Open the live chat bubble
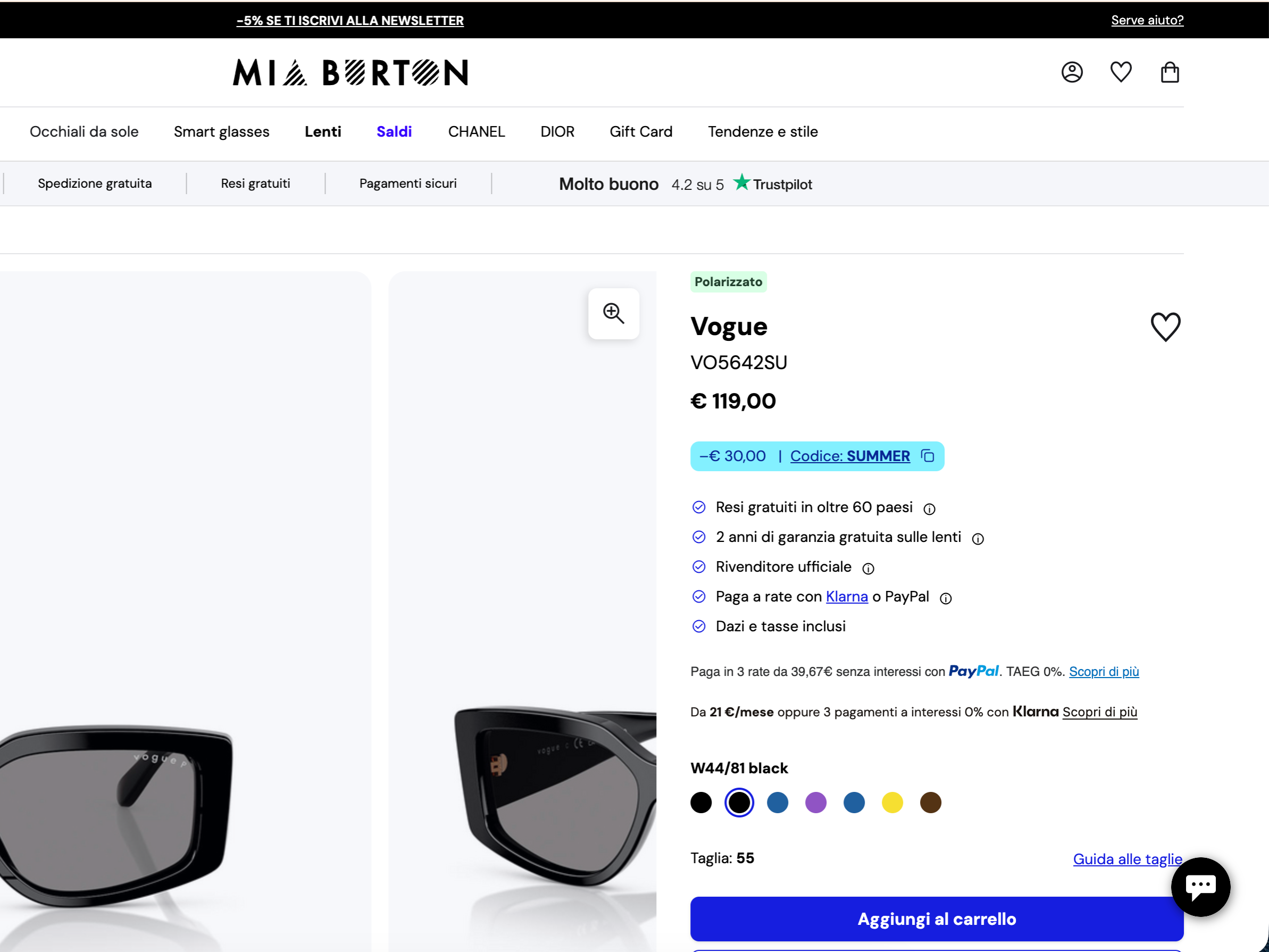Viewport: 1269px width, 952px height. [x=1200, y=887]
